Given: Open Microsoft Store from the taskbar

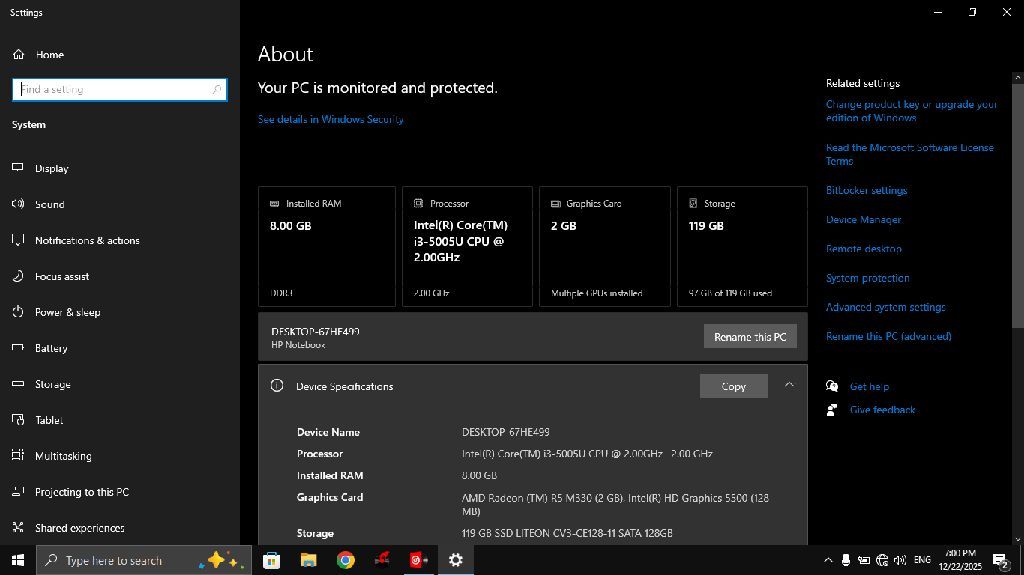Looking at the screenshot, I should click(271, 560).
